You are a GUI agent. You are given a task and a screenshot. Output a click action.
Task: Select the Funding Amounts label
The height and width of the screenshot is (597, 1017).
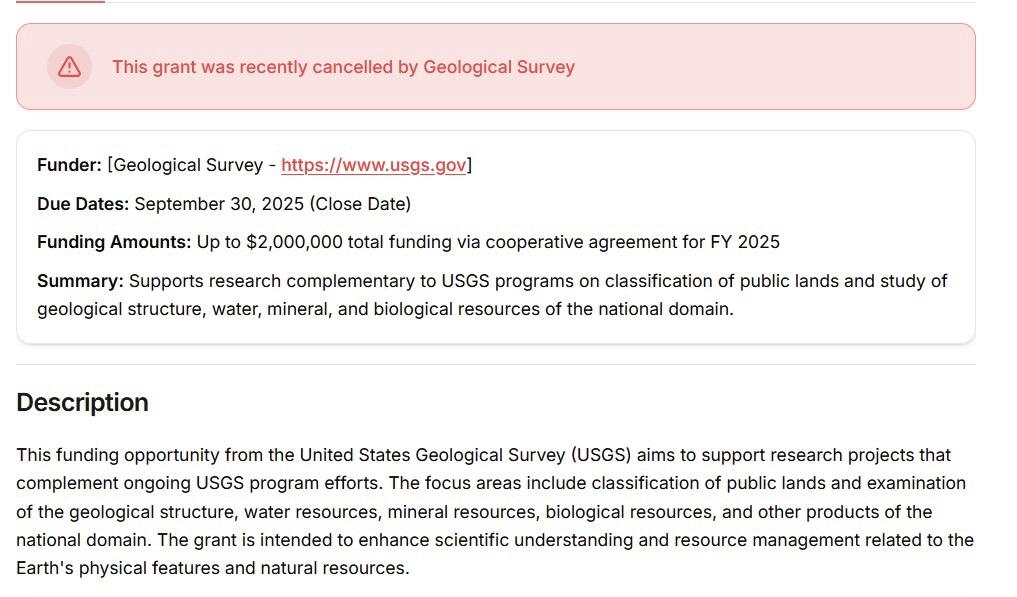click(114, 242)
